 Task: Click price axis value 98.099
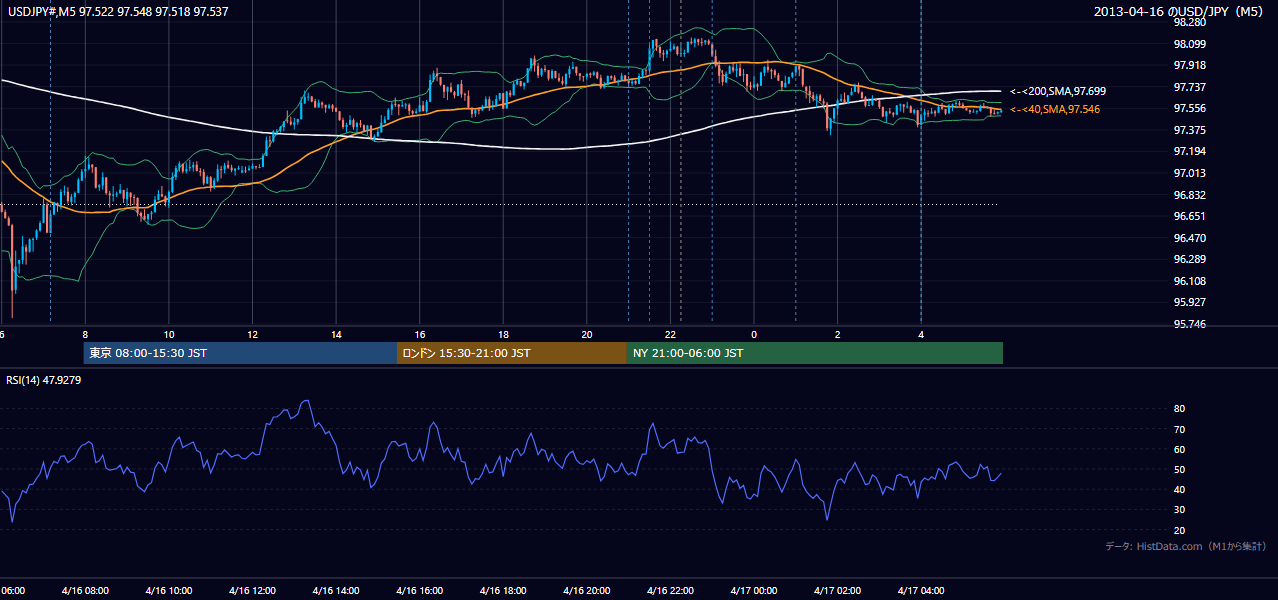(x=1189, y=44)
